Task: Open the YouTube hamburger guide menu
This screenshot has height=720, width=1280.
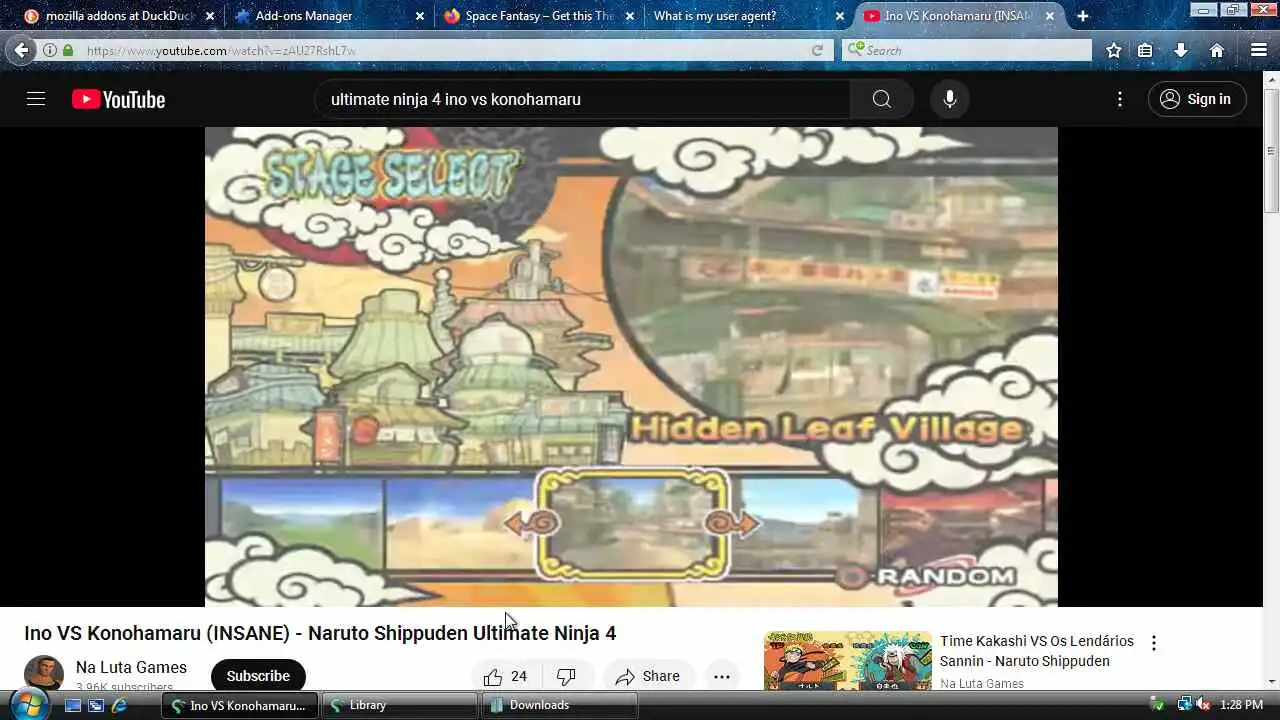Action: coord(36,99)
